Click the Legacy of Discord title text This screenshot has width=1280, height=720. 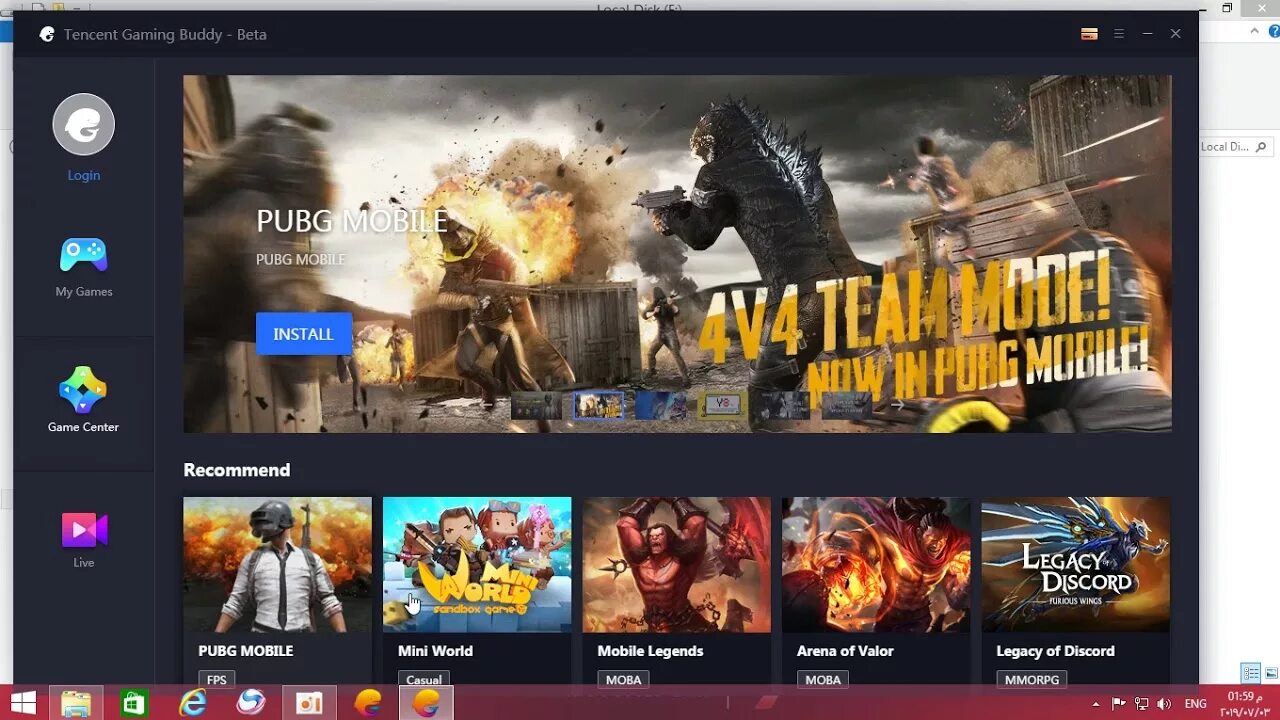click(x=1055, y=651)
